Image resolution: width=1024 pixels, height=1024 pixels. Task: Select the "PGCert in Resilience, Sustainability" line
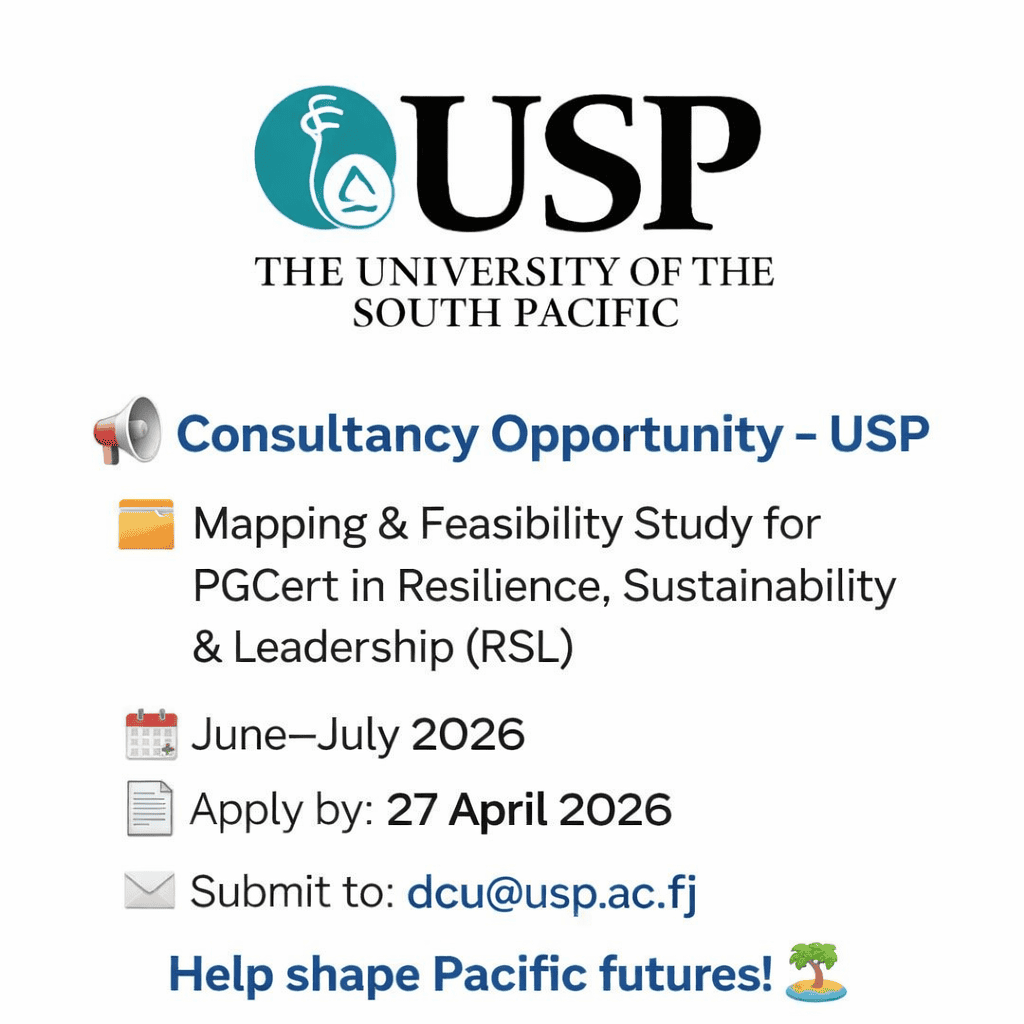pos(544,586)
